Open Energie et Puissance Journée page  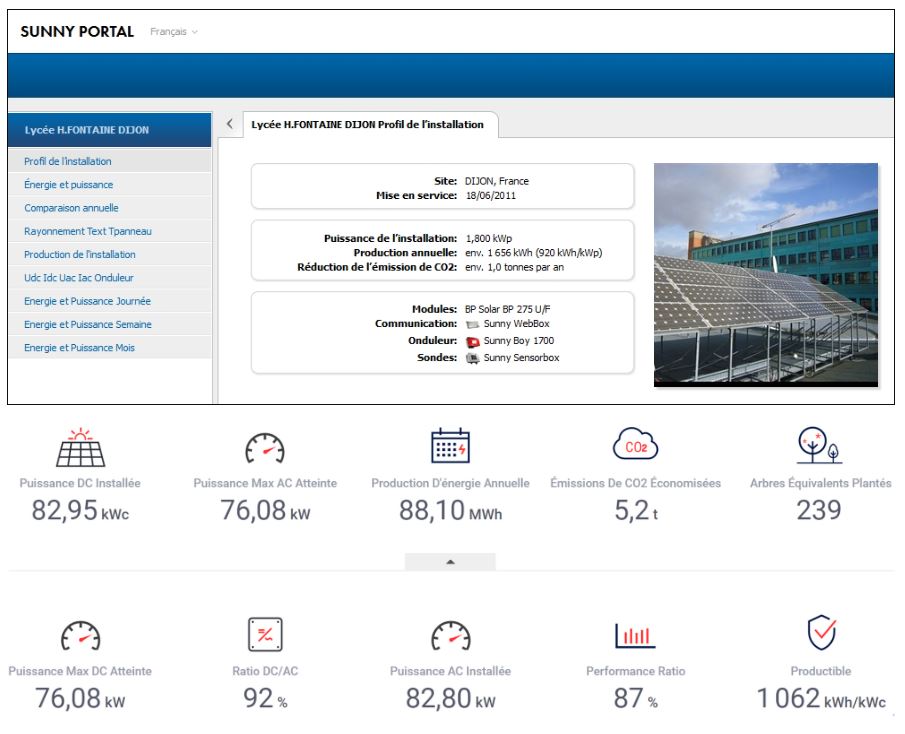[110, 301]
